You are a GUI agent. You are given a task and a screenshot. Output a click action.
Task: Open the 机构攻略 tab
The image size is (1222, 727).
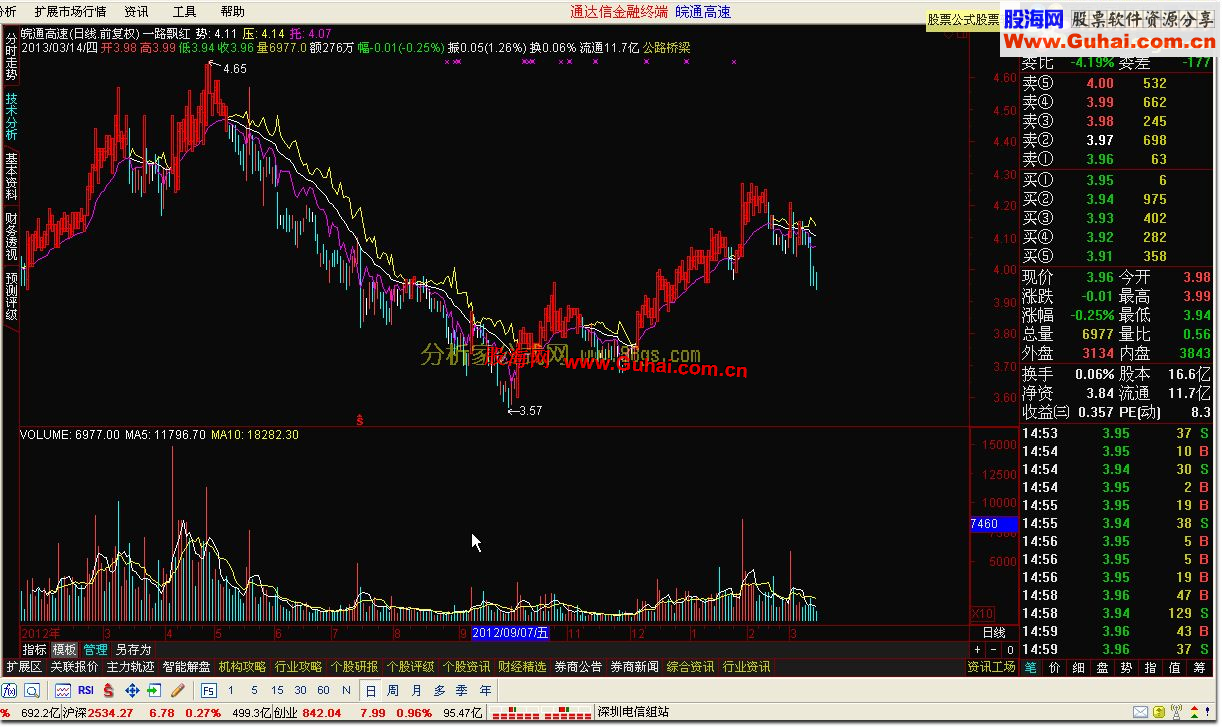[243, 667]
